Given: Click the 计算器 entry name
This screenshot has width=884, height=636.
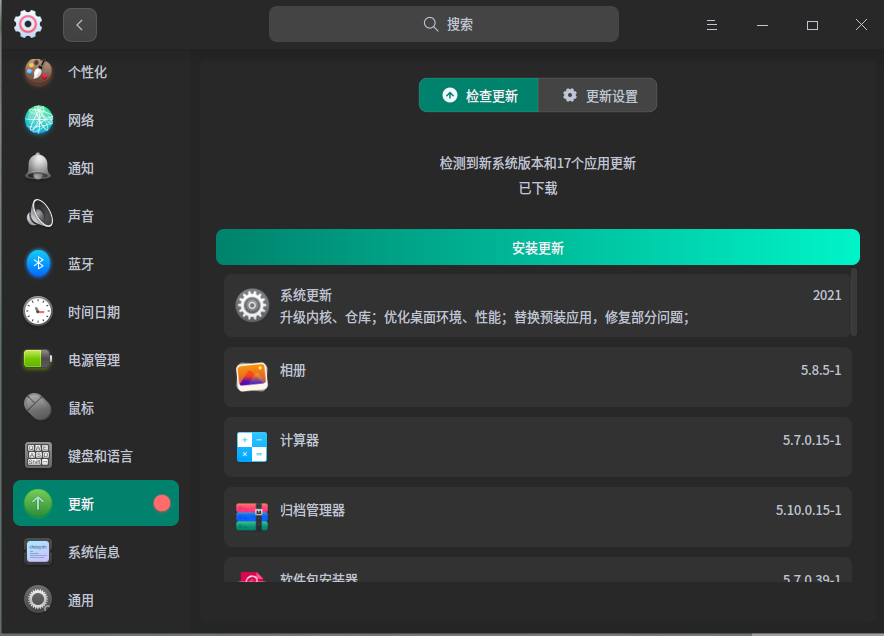Looking at the screenshot, I should pos(300,440).
